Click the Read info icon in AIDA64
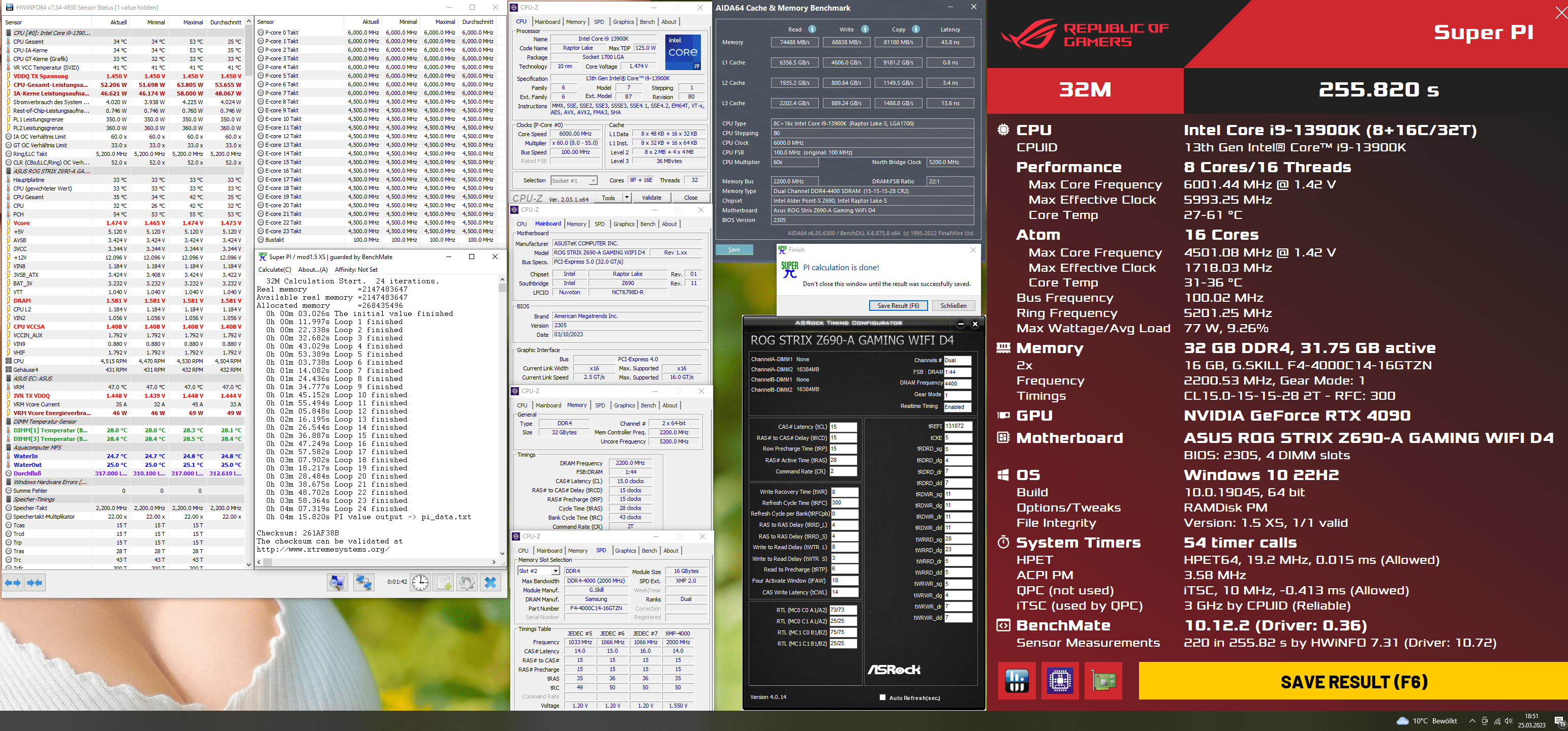Screen dimensions: 1568x731 pyautogui.click(x=812, y=29)
